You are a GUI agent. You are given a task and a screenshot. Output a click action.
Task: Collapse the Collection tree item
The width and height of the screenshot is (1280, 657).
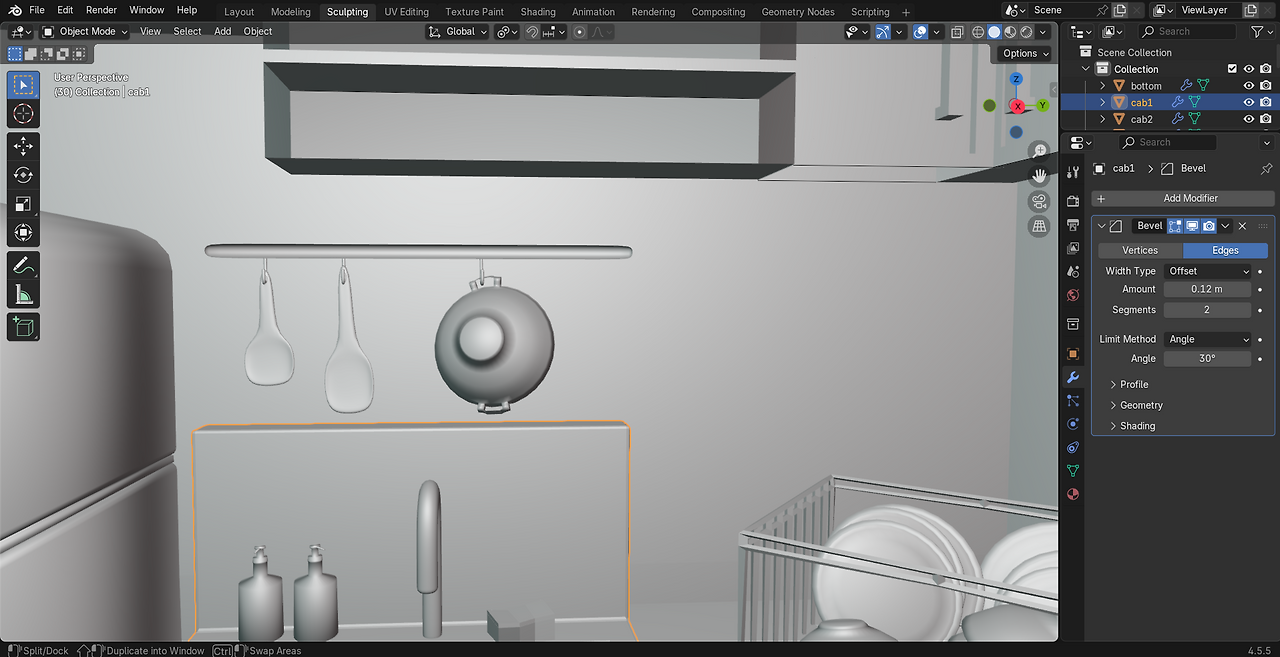tap(1087, 69)
